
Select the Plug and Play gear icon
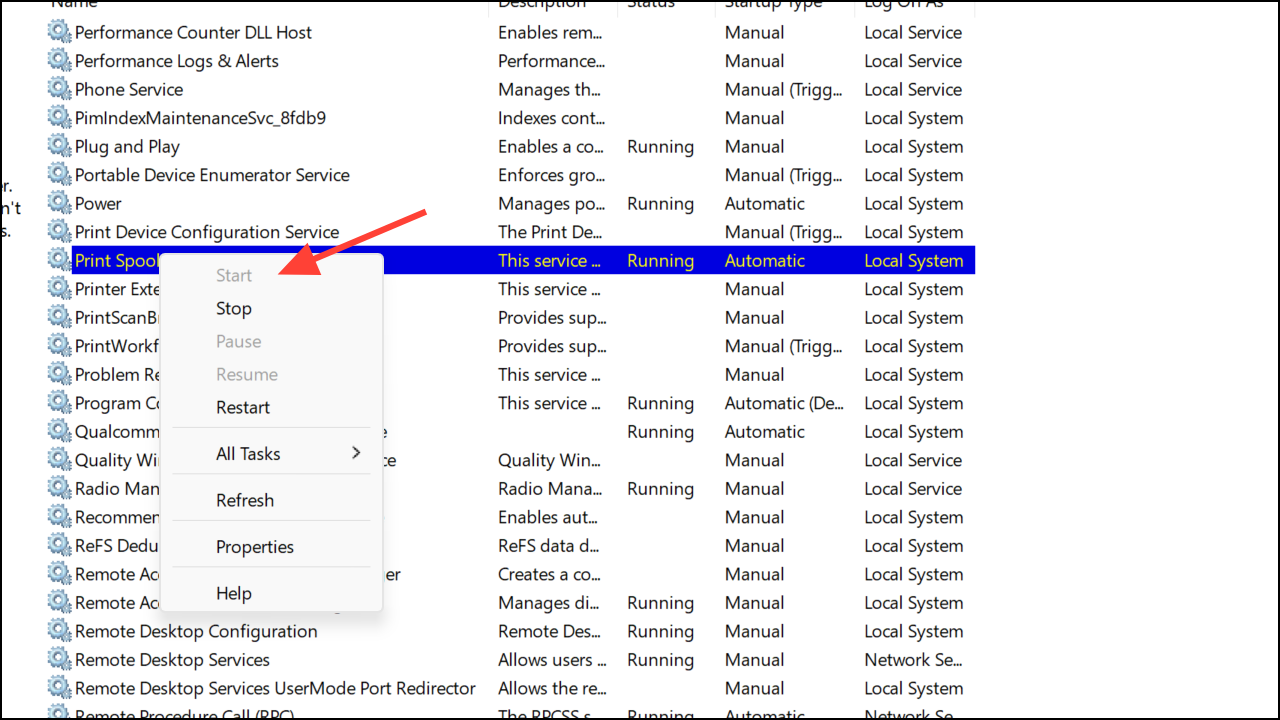(x=60, y=146)
